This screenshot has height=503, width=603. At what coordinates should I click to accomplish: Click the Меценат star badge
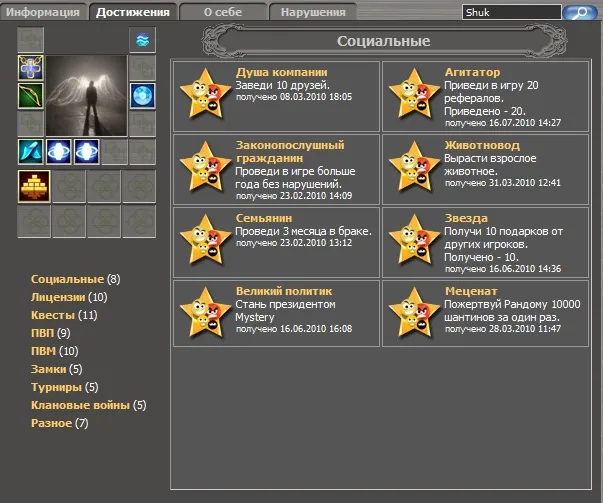(x=414, y=313)
